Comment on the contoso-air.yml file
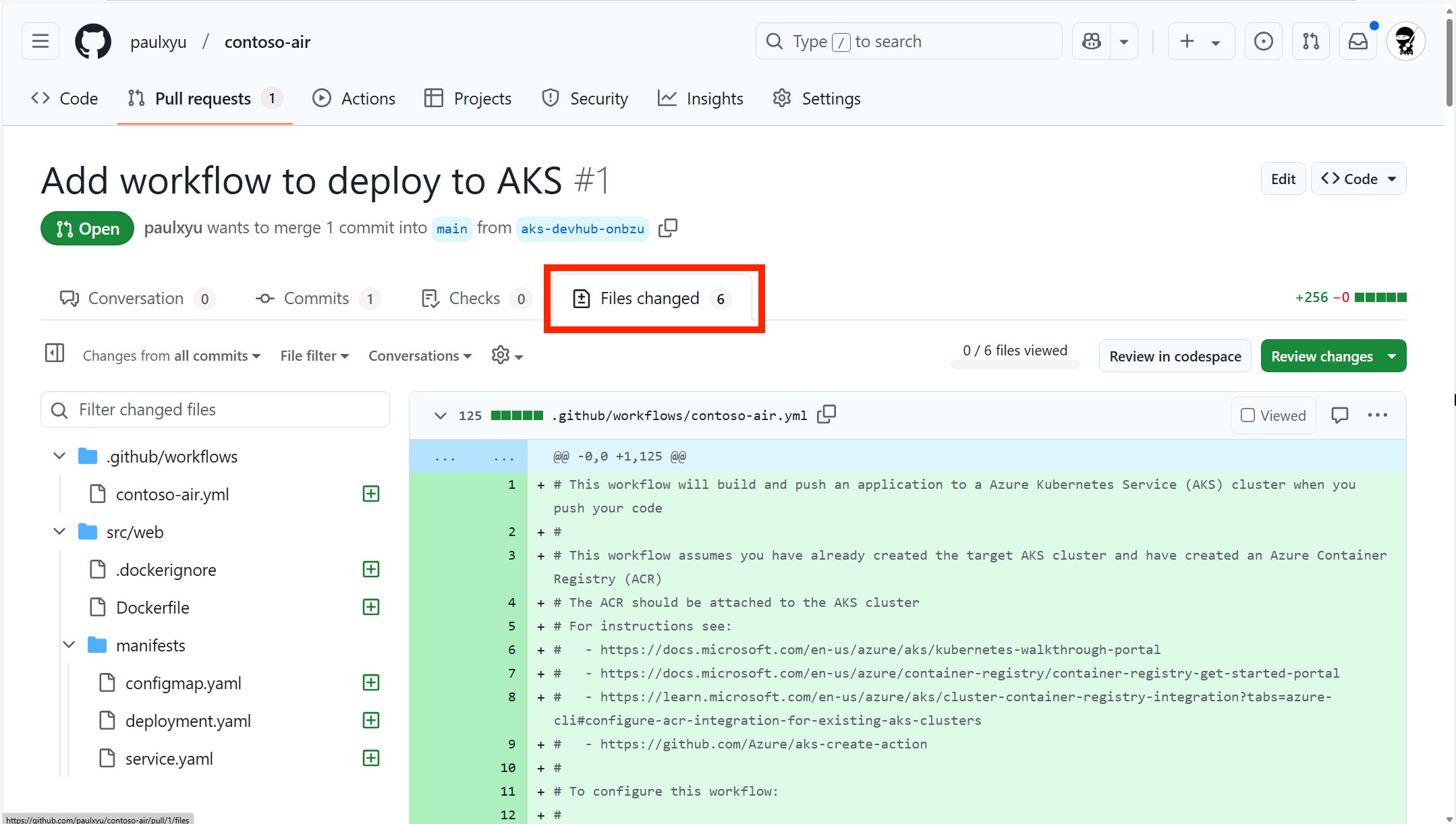 pos(1340,415)
